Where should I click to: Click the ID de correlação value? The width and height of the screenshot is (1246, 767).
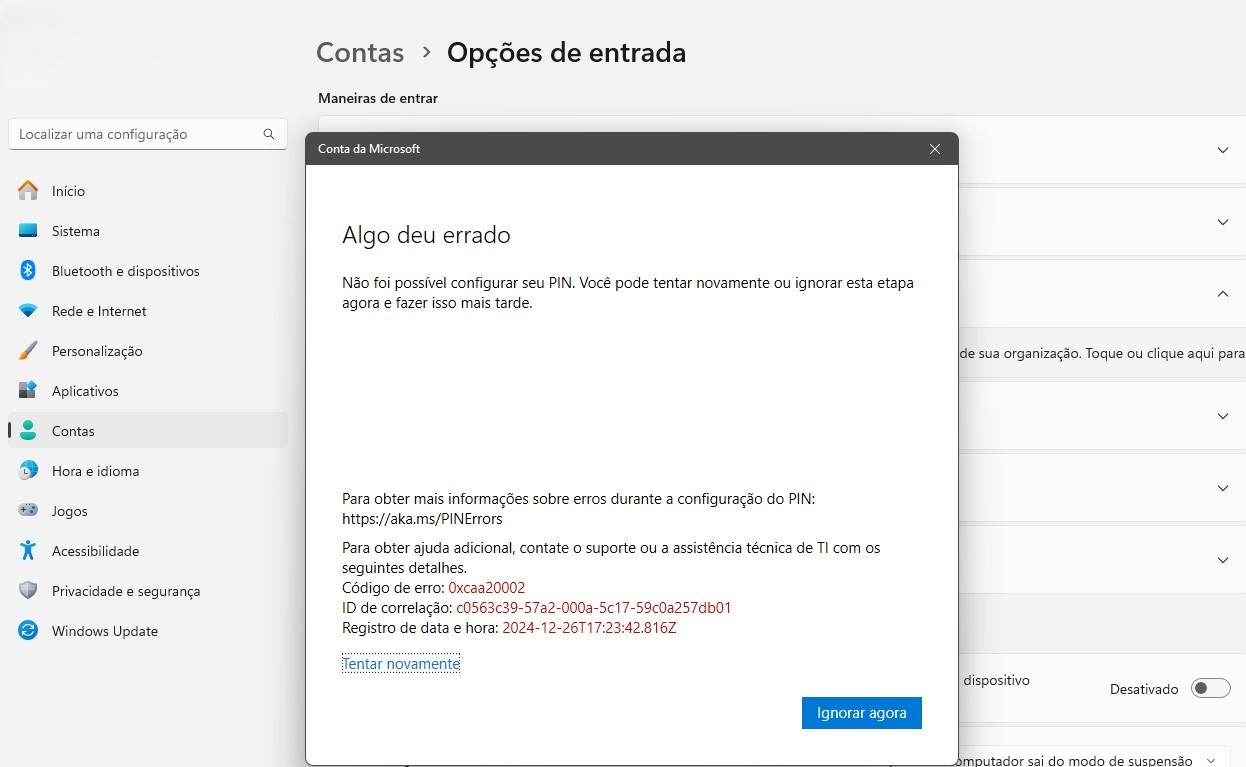pyautogui.click(x=594, y=608)
